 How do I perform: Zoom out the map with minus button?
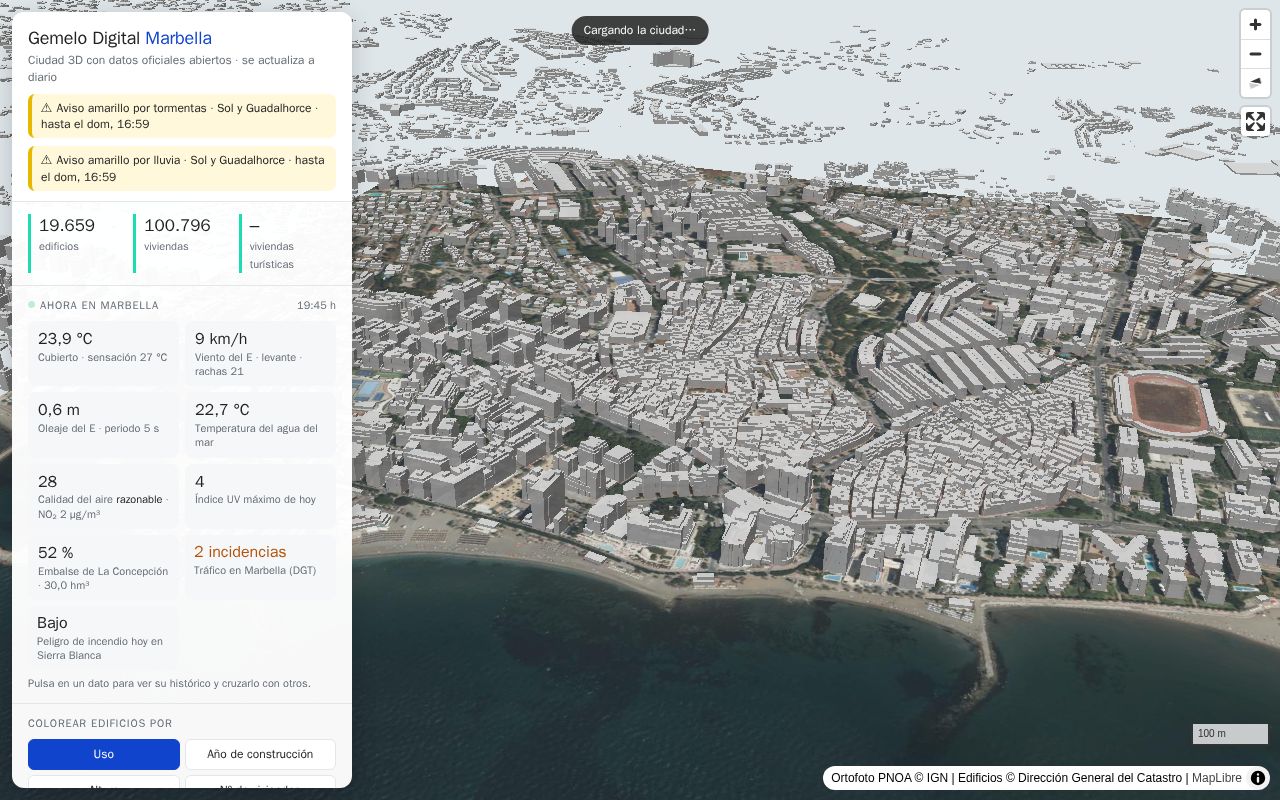(x=1255, y=54)
